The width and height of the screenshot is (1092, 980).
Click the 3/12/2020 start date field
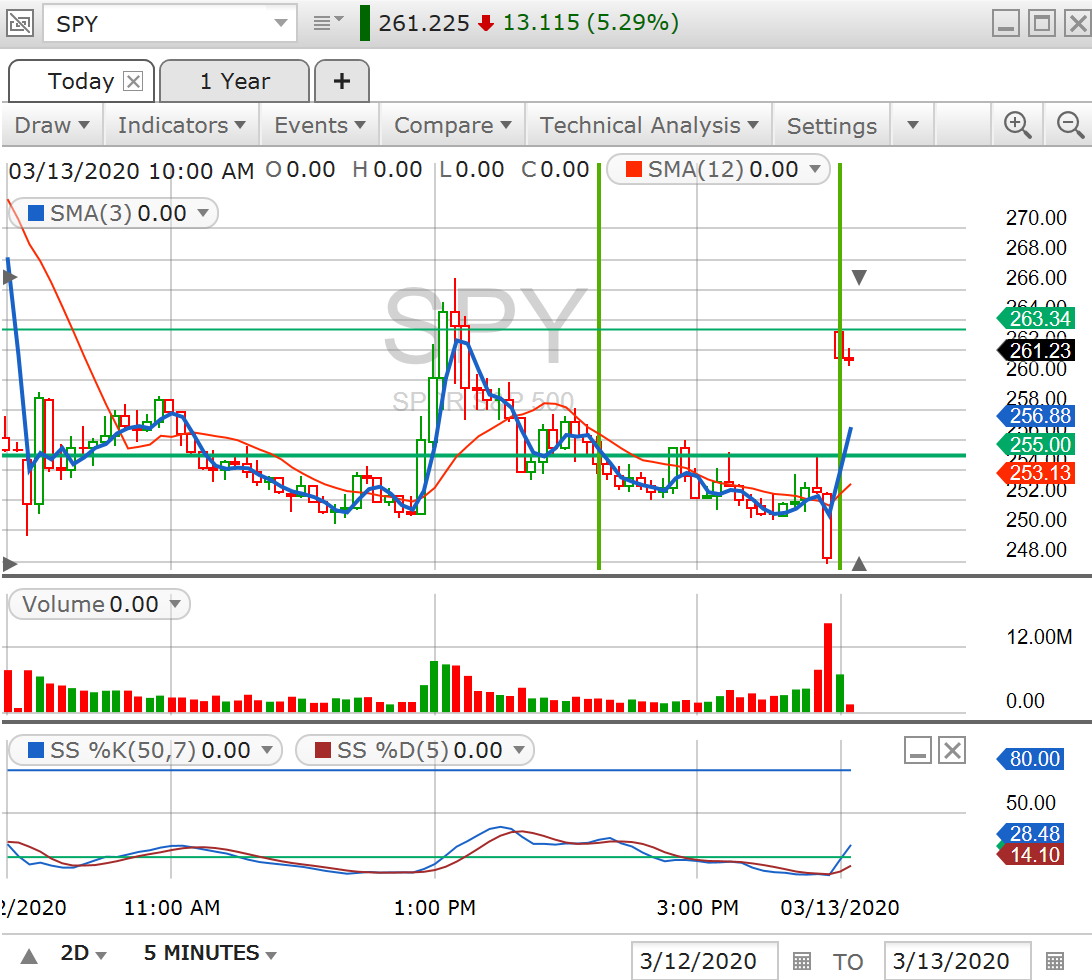pyautogui.click(x=704, y=961)
